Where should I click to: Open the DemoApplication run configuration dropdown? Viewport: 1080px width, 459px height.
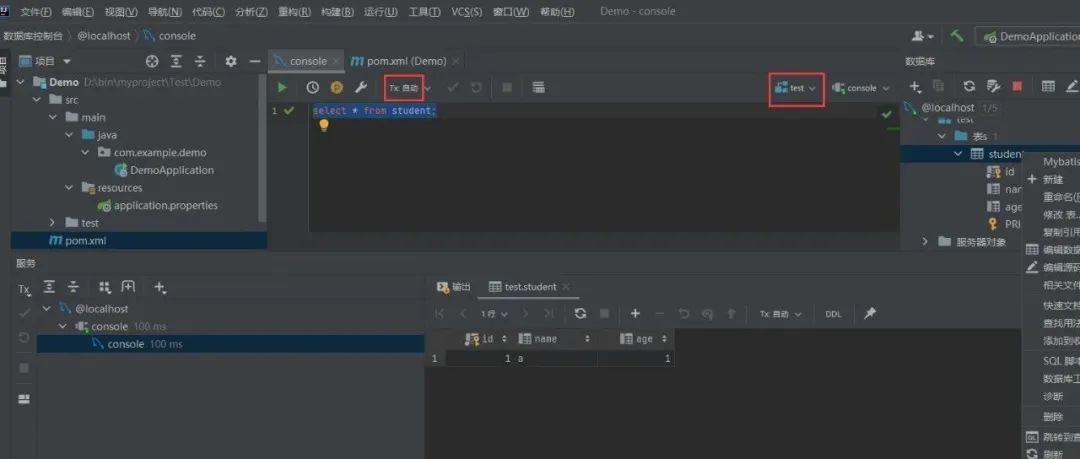tap(1031, 37)
